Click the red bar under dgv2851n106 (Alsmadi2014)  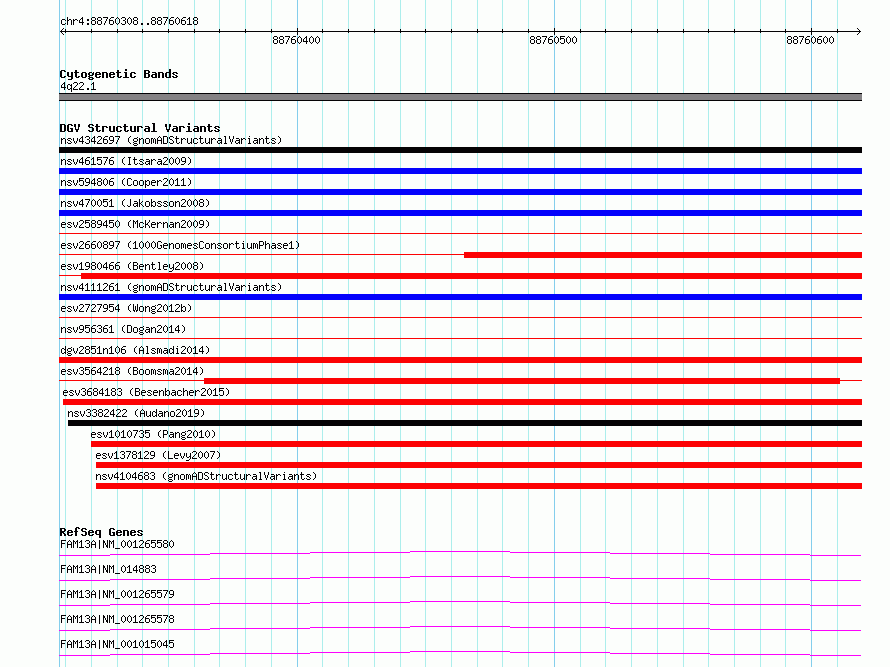[460, 360]
